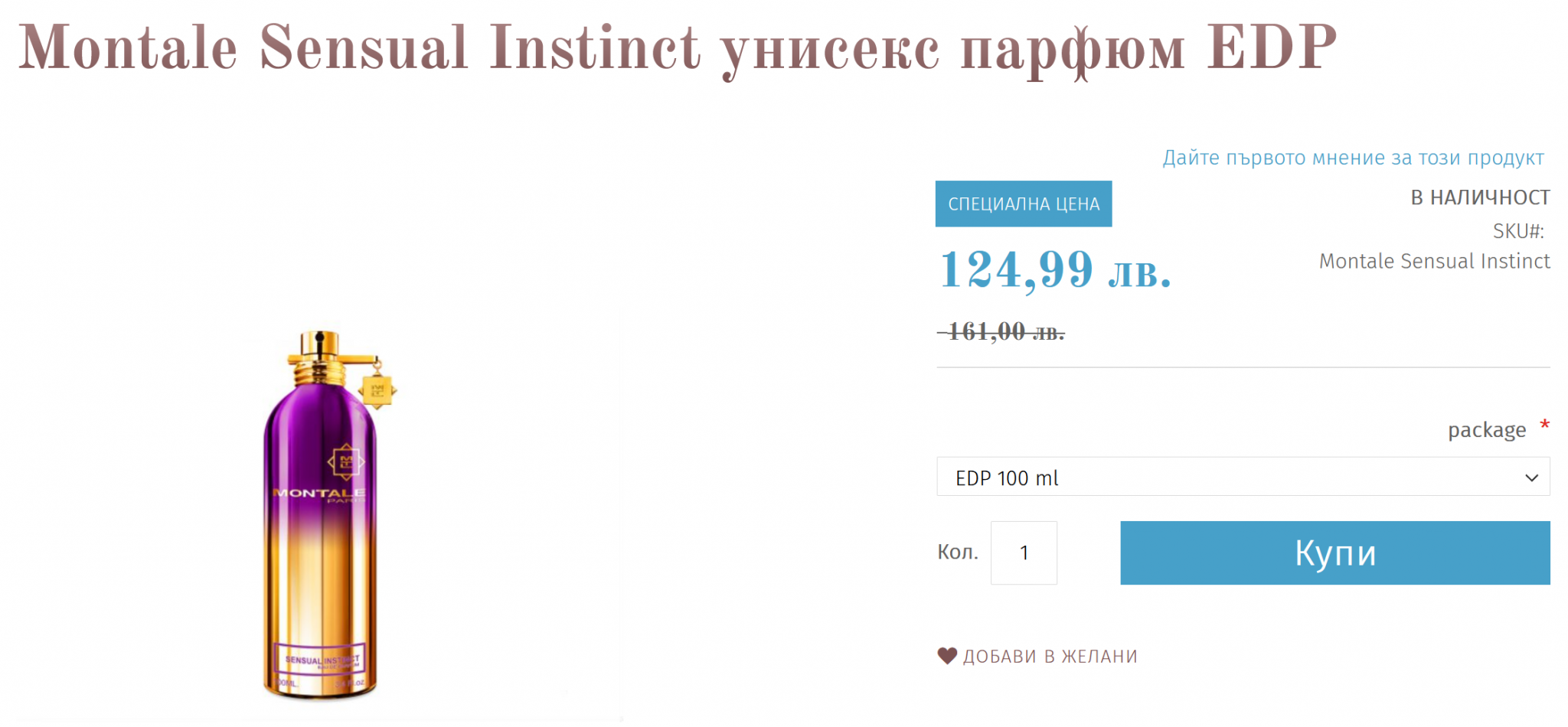
Task: Open the EDP 100 ml package dropdown
Action: tap(1242, 478)
